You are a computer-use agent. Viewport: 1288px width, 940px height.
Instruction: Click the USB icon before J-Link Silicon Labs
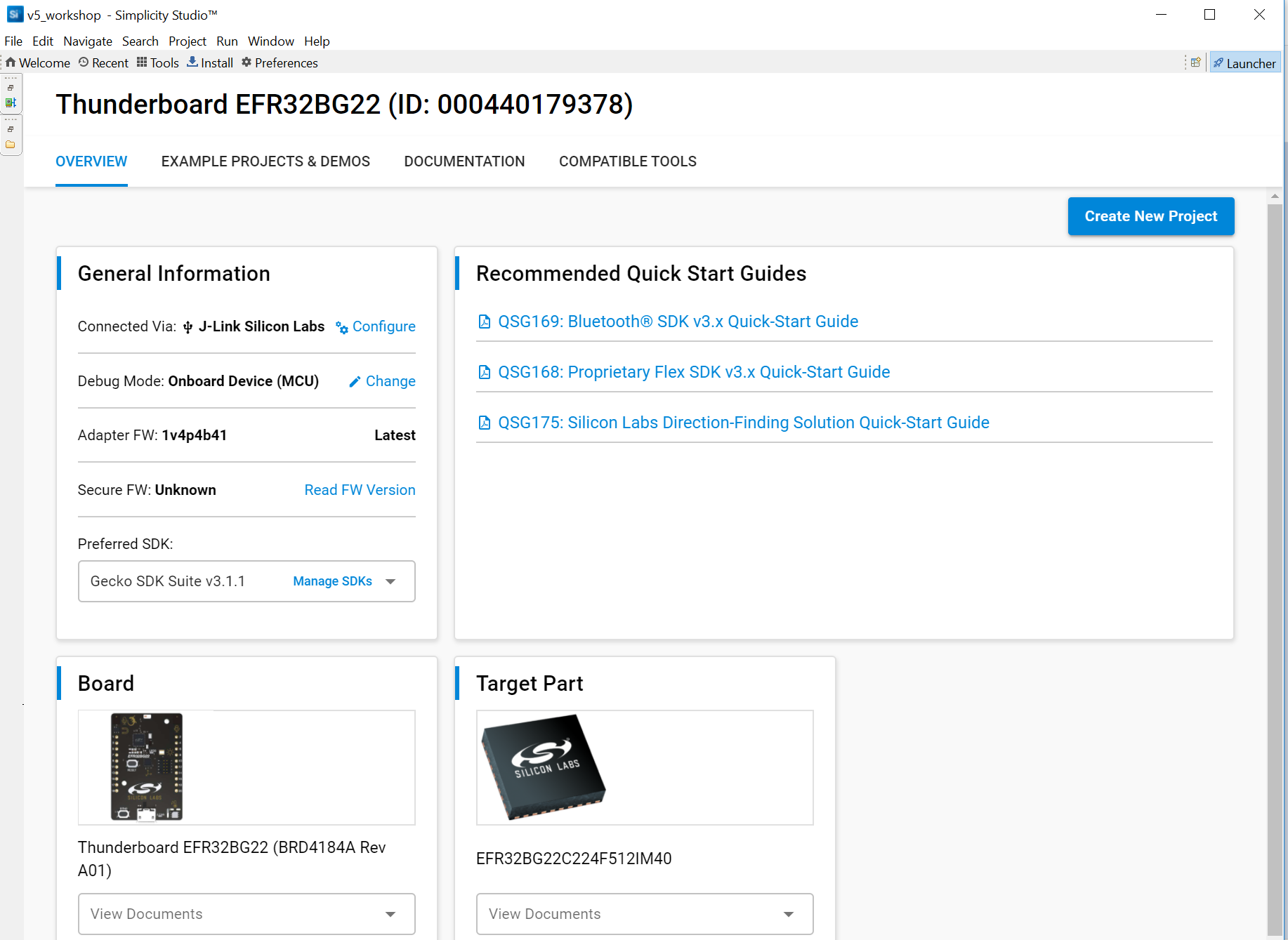point(188,327)
